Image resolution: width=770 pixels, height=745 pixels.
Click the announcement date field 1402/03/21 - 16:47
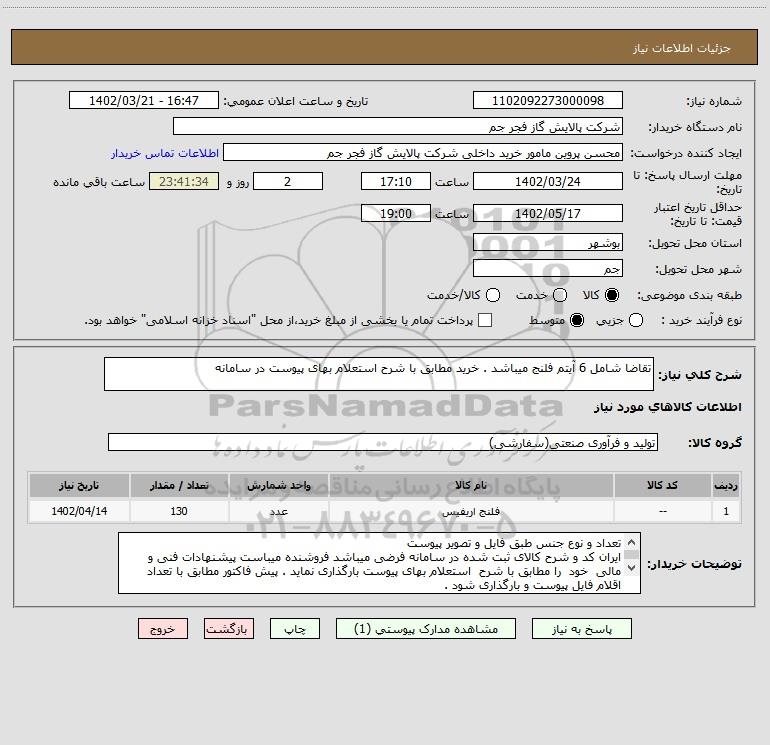tap(144, 101)
